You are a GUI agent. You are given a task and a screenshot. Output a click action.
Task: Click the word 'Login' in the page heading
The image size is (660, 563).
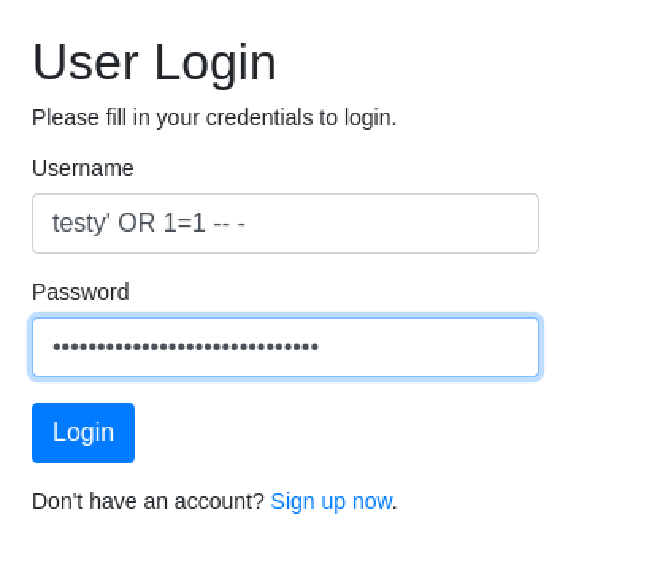pos(214,62)
